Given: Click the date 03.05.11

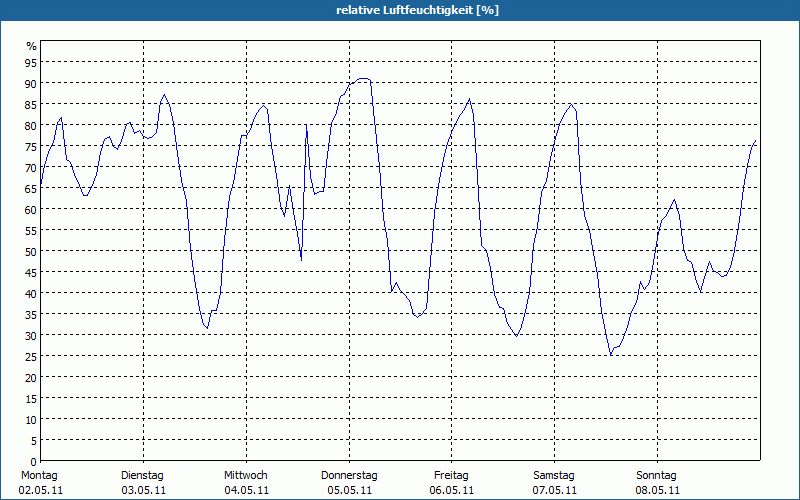Looking at the screenshot, I should click(143, 491).
